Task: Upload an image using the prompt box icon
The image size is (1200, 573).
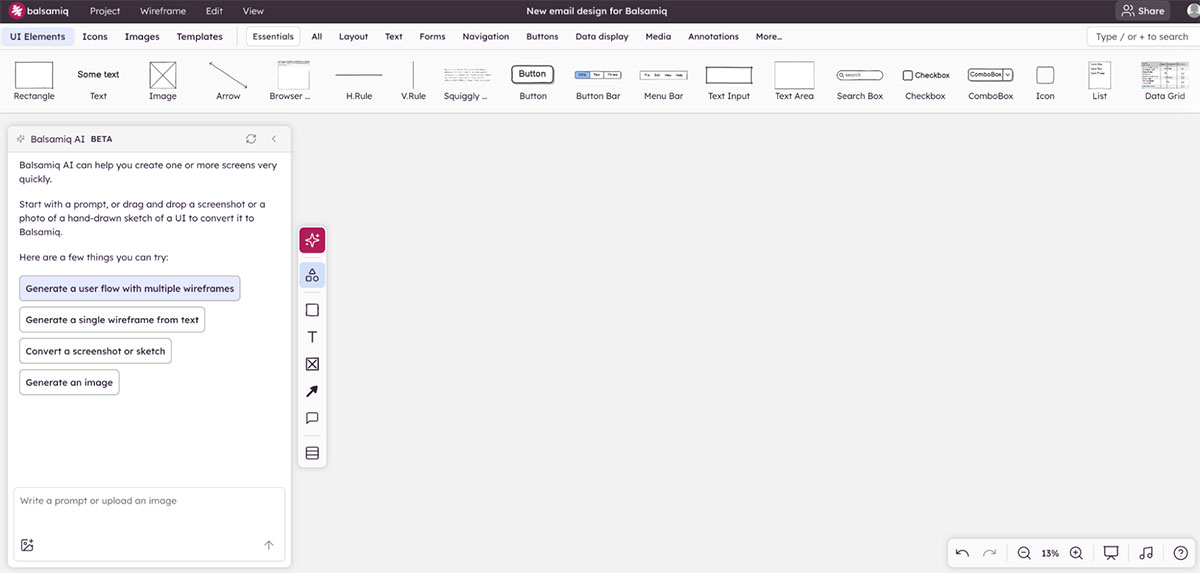Action: click(27, 545)
